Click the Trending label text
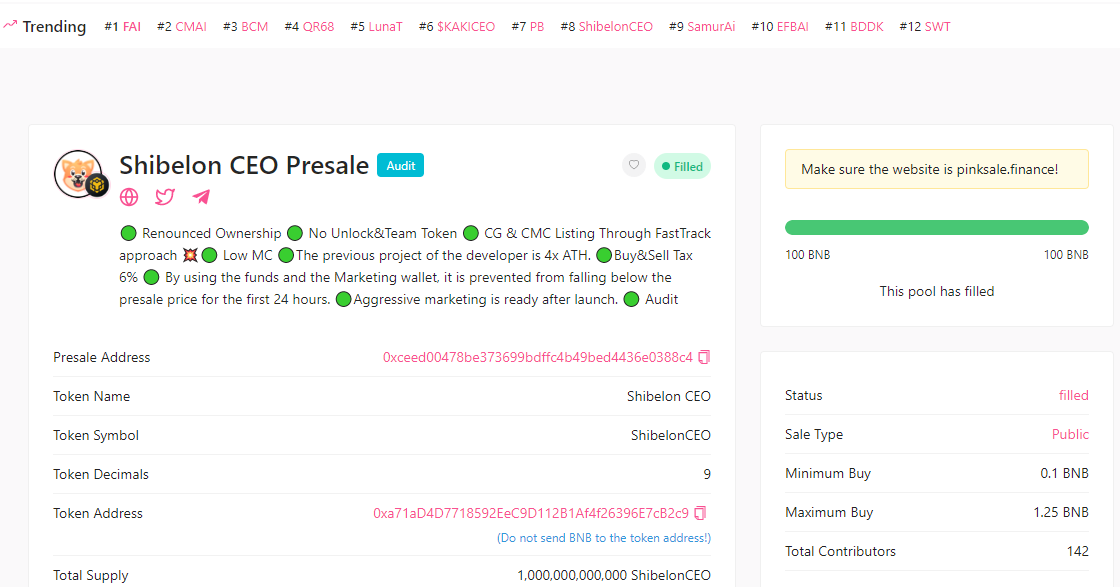 coord(54,26)
